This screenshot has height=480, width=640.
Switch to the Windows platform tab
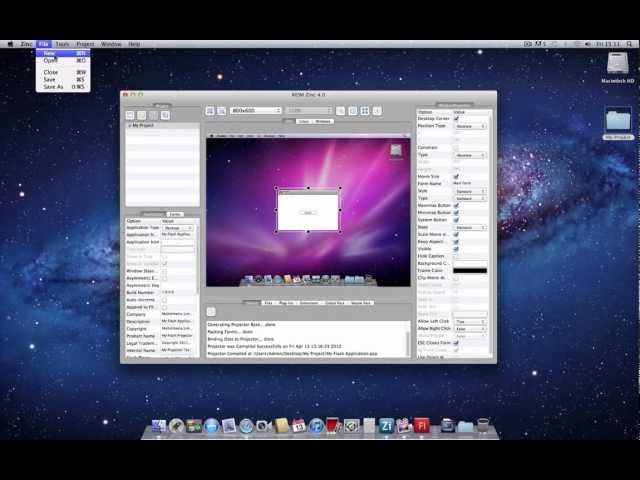pos(322,122)
